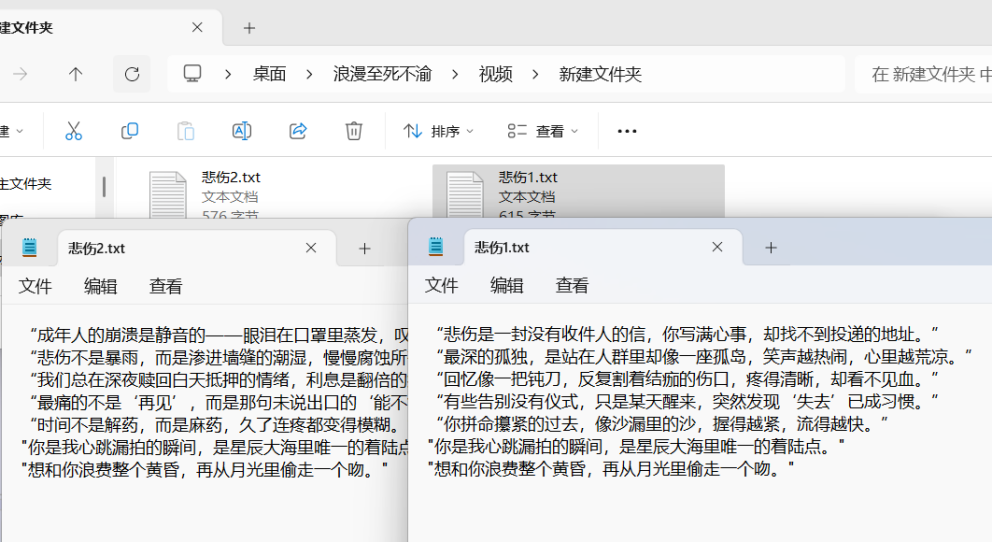Image resolution: width=992 pixels, height=542 pixels.
Task: Click the computer icon in address bar
Action: pyautogui.click(x=192, y=74)
